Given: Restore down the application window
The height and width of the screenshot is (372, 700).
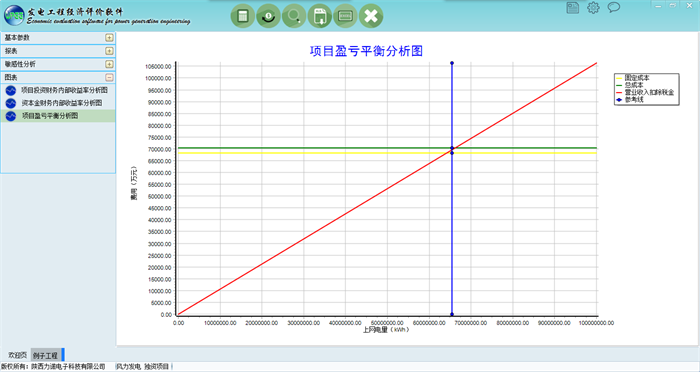Looking at the screenshot, I should click(x=672, y=5).
